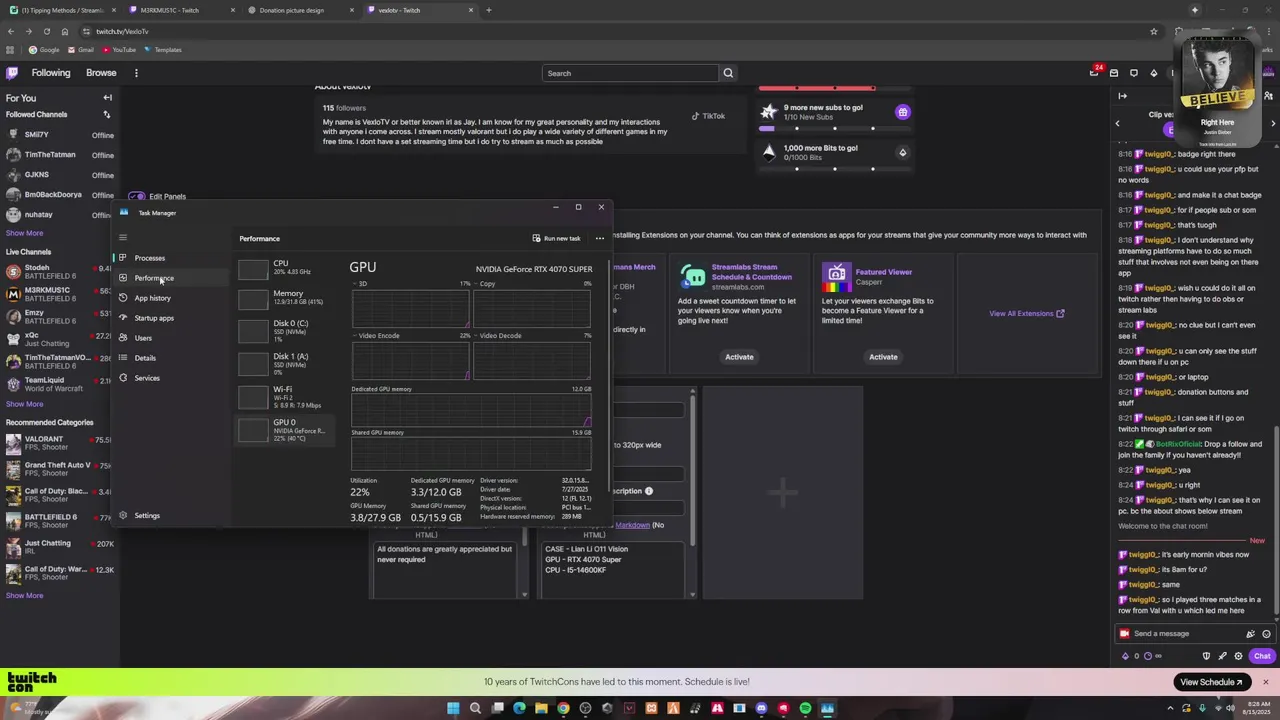1280x720 pixels.
Task: Open the TikTok social link
Action: (708, 116)
